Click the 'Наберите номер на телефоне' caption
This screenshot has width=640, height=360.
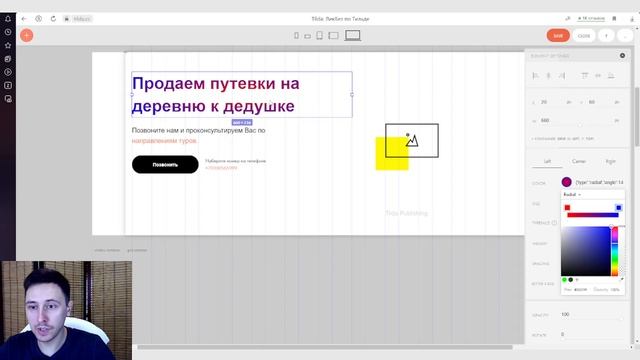[x=236, y=161]
